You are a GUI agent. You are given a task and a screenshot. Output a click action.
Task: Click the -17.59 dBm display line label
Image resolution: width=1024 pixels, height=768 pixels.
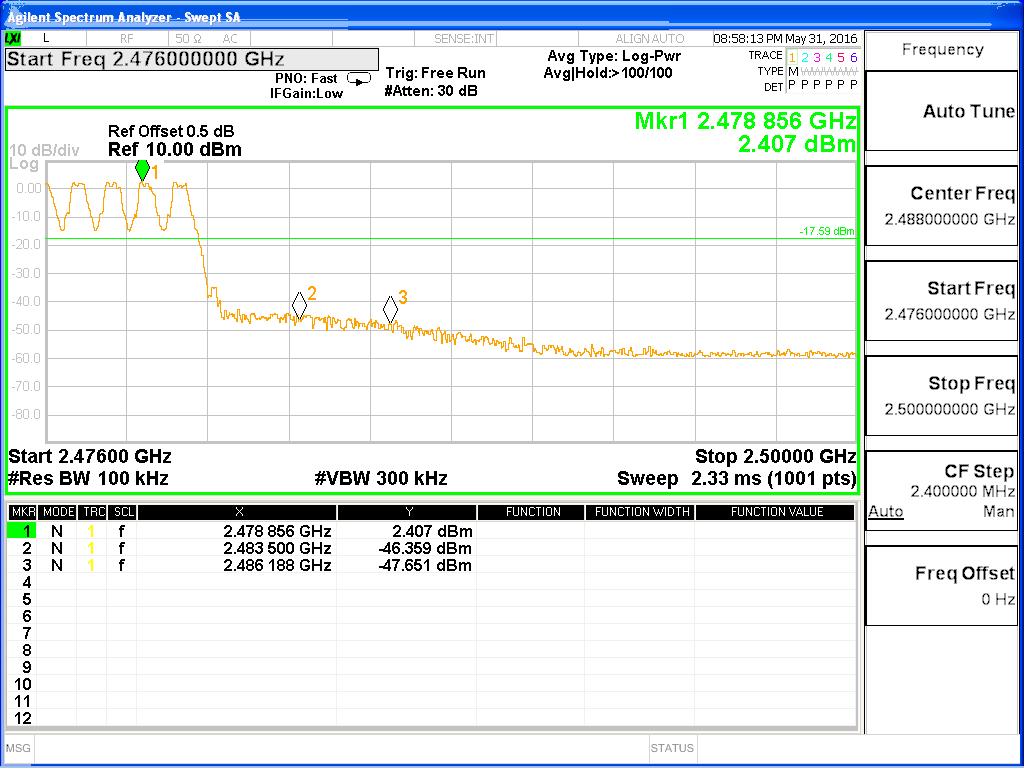pyautogui.click(x=826, y=231)
